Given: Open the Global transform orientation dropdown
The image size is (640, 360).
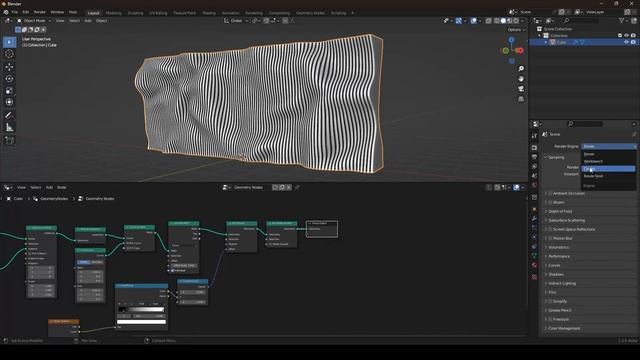Looking at the screenshot, I should tap(236, 21).
